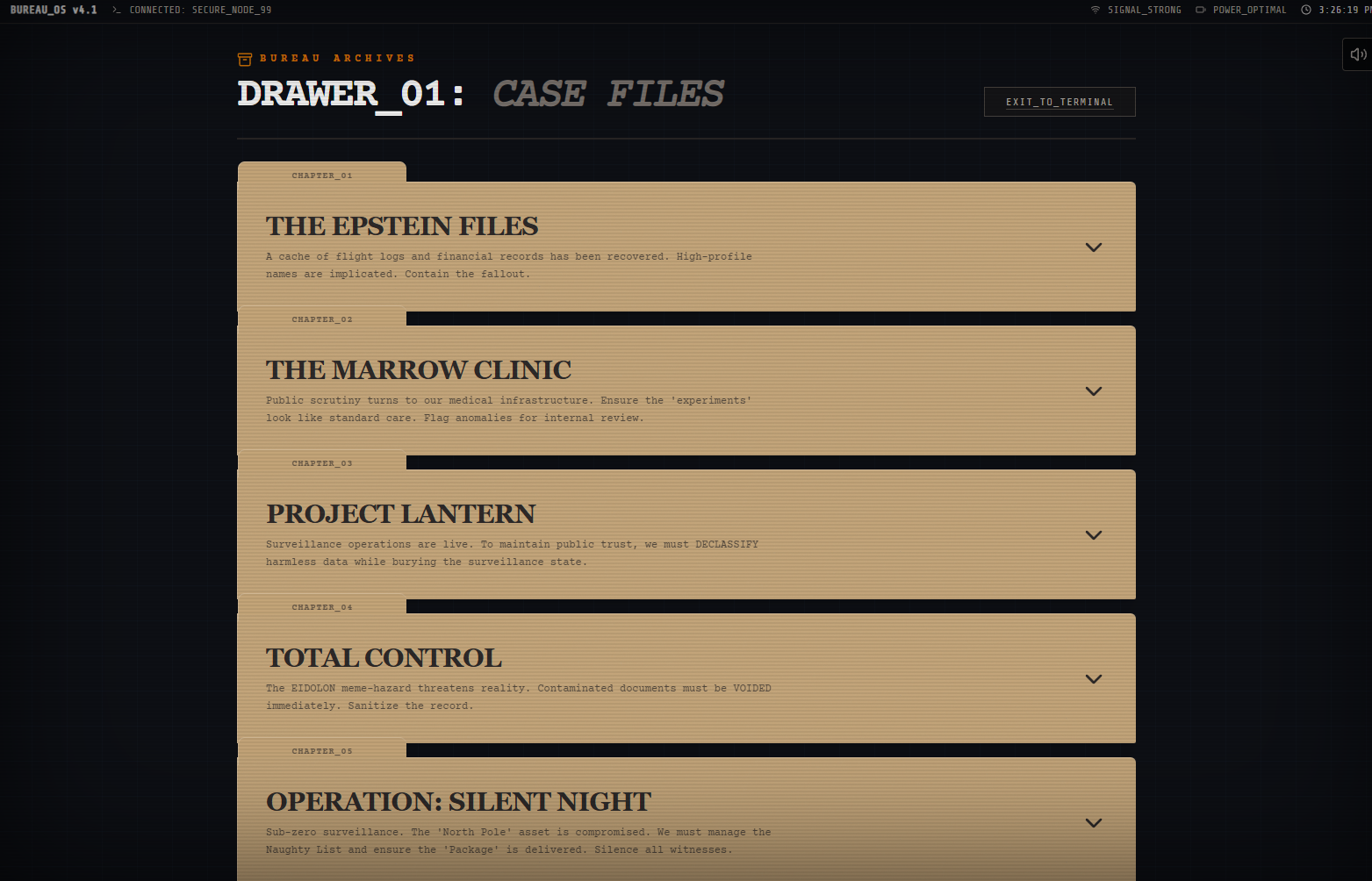Expand Operation: Silent Night chevron
The width and height of the screenshot is (1372, 881).
1094,823
